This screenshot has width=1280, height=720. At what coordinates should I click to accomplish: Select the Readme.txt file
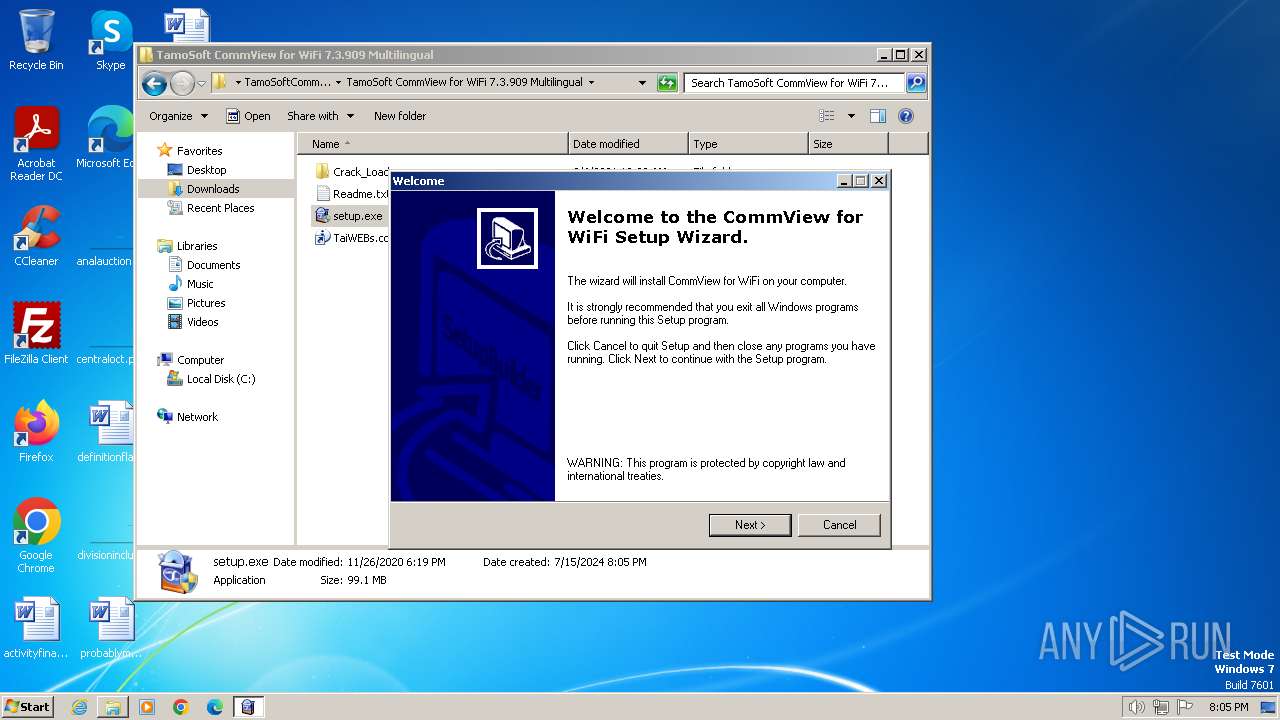pos(351,194)
